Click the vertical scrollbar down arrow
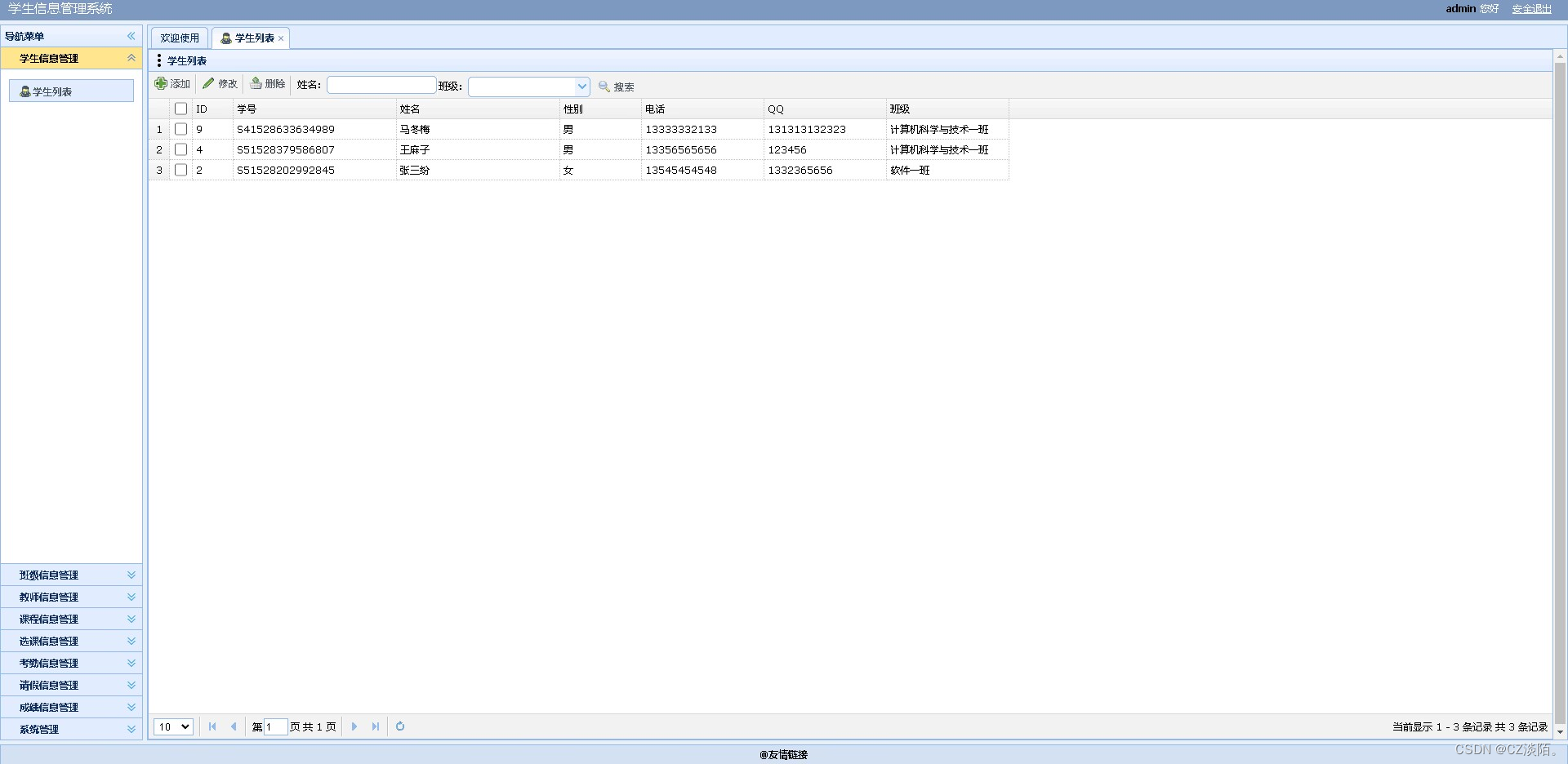This screenshot has width=1568, height=764. (x=1560, y=732)
